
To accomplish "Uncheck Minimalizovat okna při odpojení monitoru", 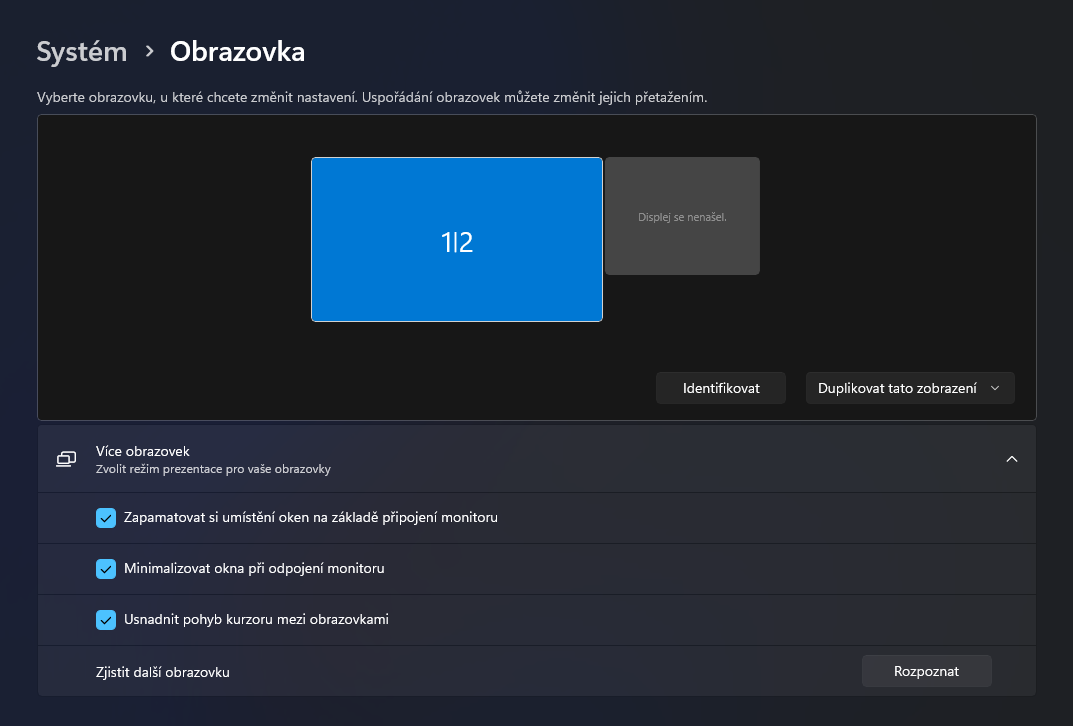I will 106,569.
